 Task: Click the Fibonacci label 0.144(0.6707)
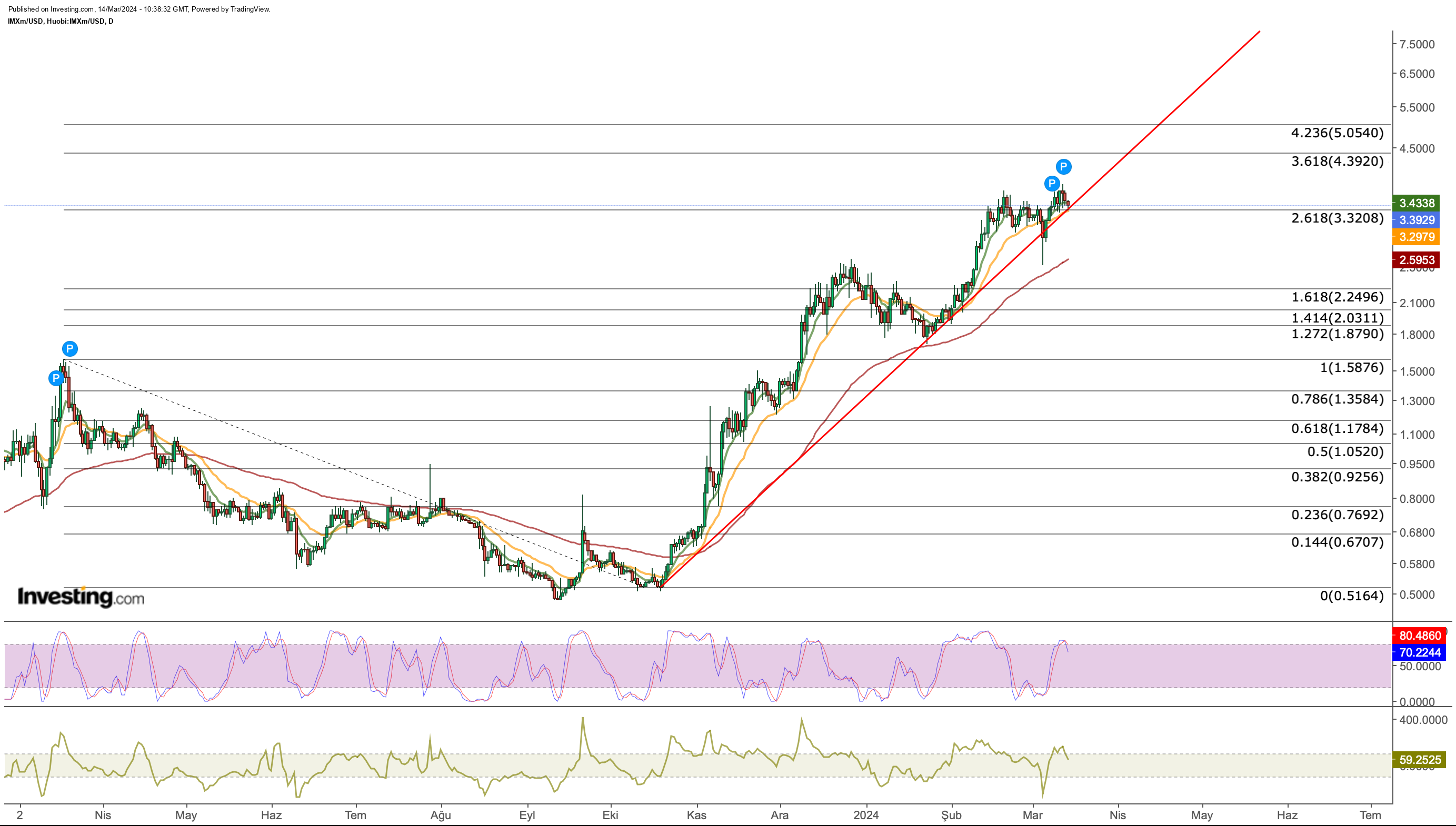point(1338,542)
